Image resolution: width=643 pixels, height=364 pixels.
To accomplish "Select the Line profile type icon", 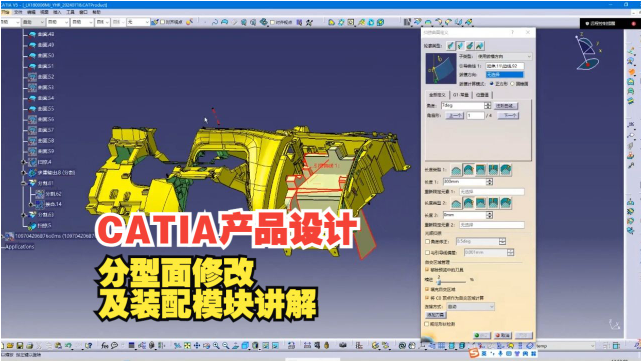I will (461, 46).
